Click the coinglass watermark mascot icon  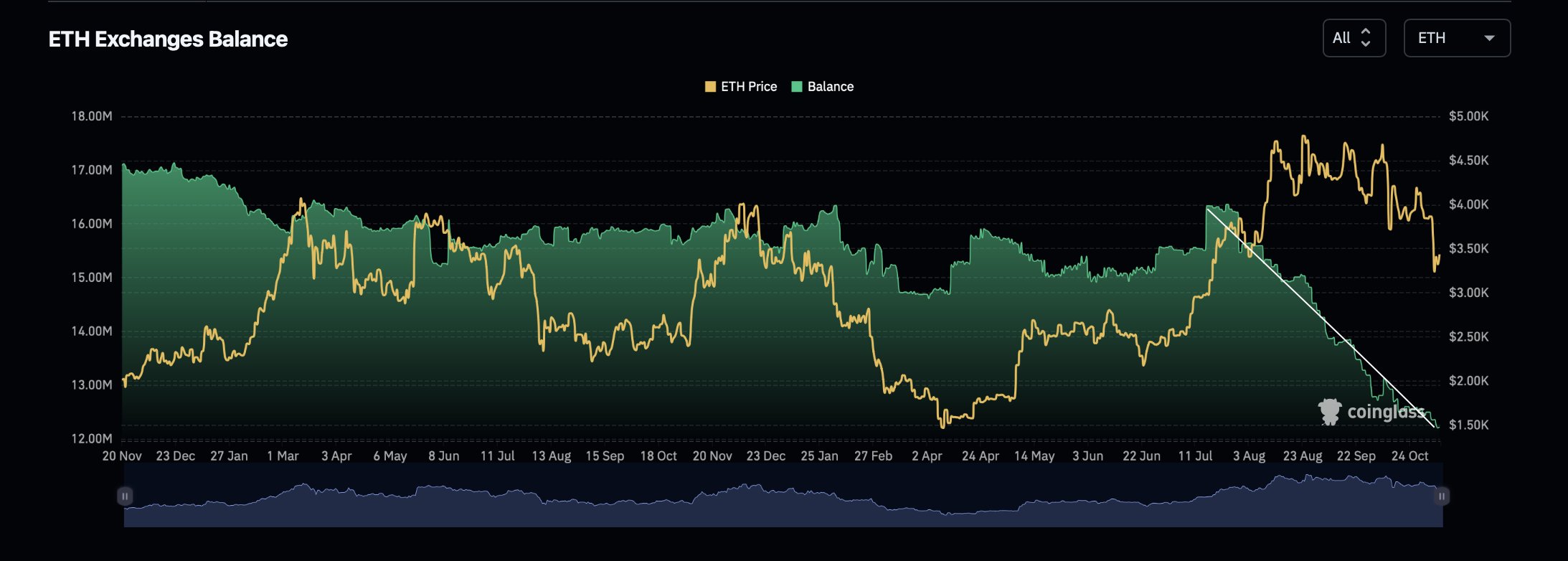(1329, 412)
